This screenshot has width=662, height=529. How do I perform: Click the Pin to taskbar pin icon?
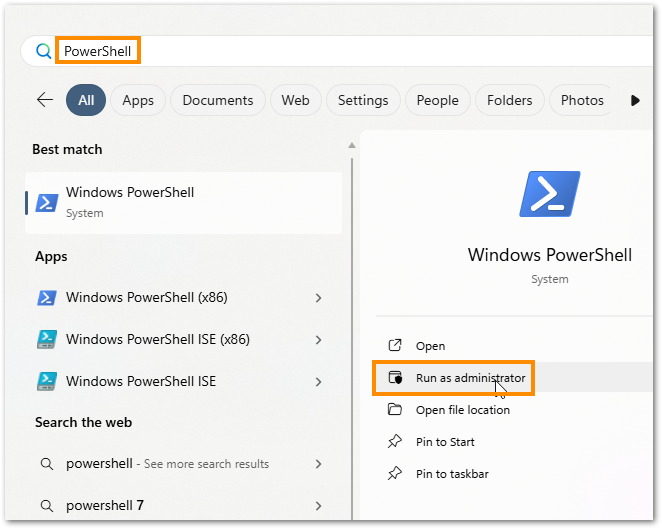tap(395, 474)
